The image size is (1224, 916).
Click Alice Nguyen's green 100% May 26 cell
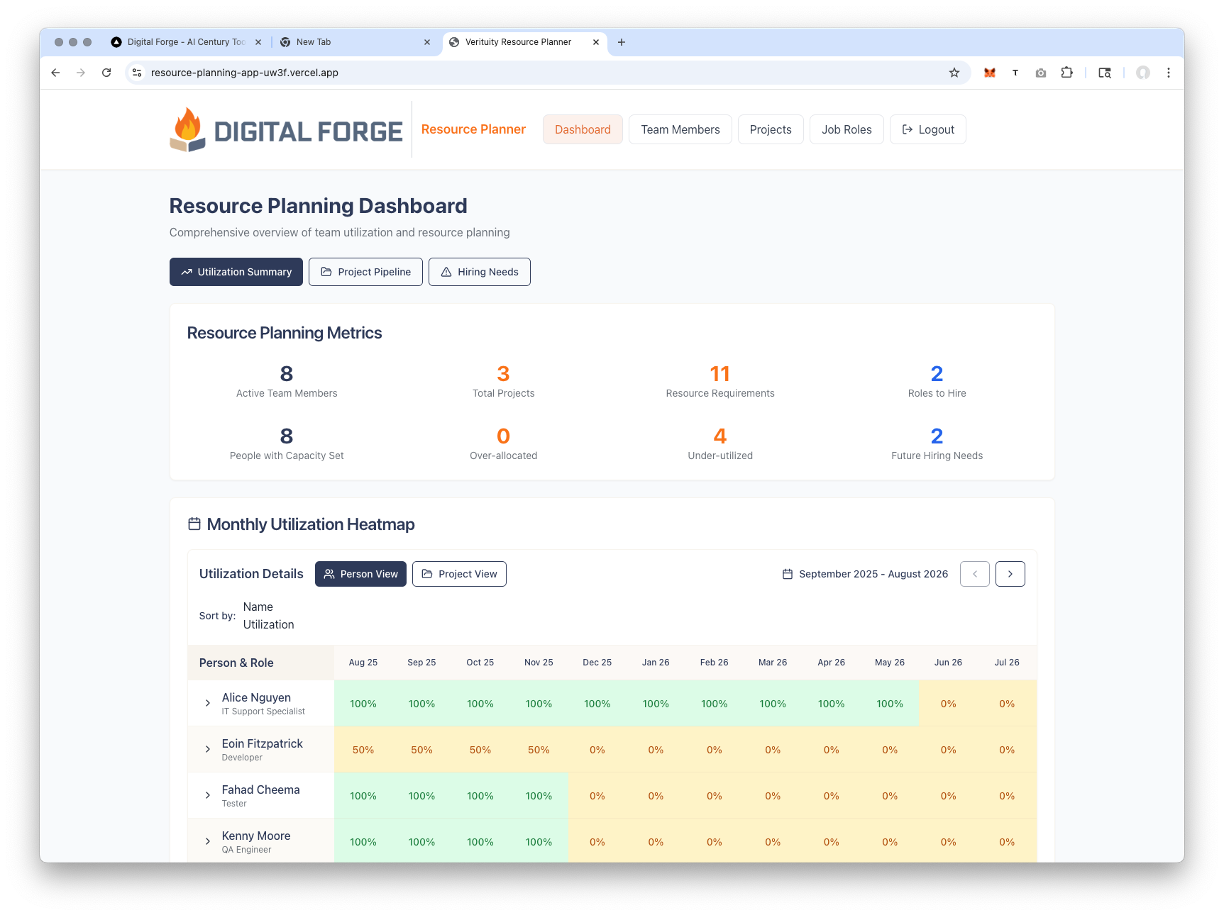pos(889,703)
